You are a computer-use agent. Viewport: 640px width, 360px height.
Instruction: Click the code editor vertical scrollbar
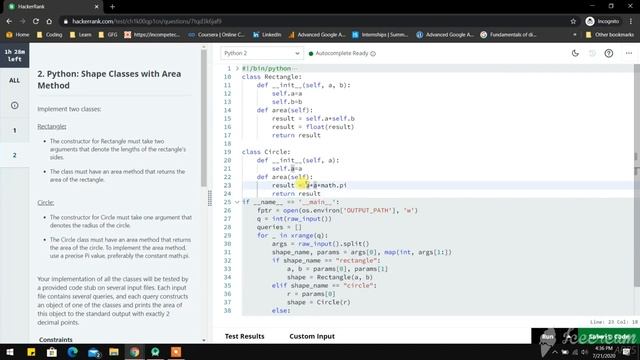pos(637,176)
